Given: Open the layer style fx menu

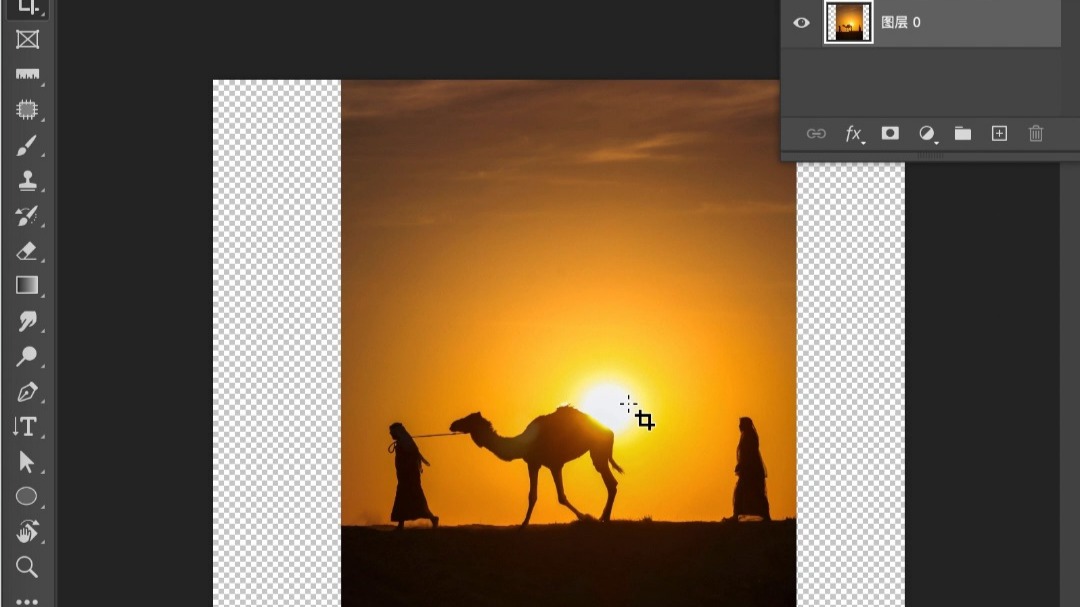Looking at the screenshot, I should tap(853, 134).
